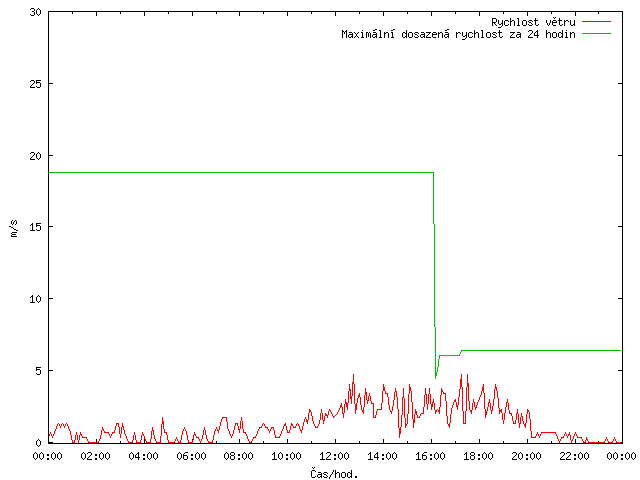Click the red legend line sample
This screenshot has height=480, width=640.
pos(596,21)
